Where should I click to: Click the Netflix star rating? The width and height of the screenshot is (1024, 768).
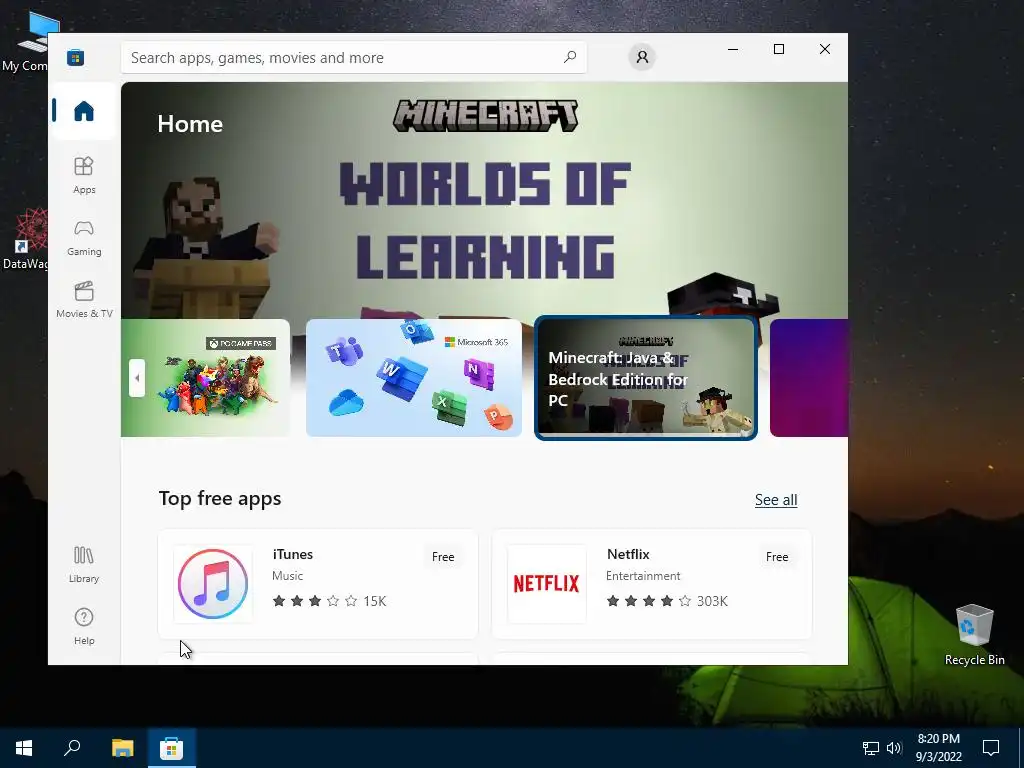649,601
